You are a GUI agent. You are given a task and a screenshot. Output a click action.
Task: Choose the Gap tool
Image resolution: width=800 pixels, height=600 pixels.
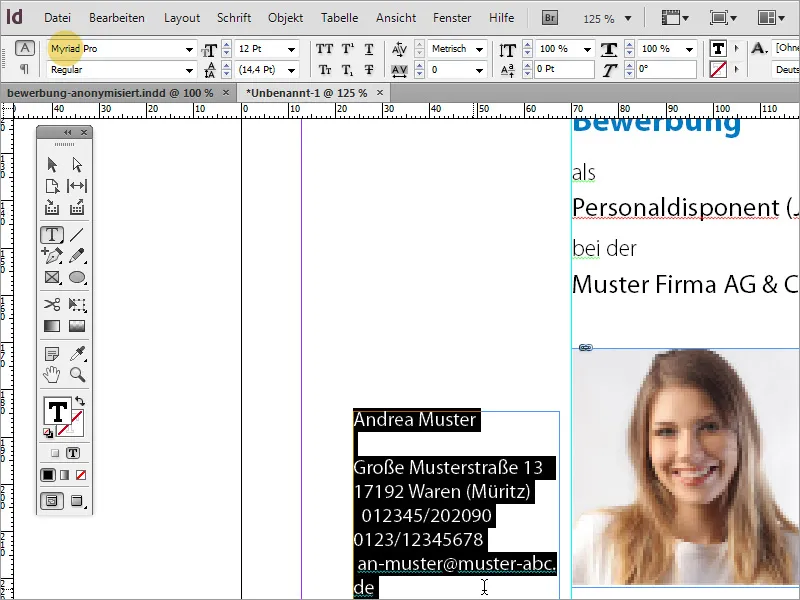pos(77,186)
